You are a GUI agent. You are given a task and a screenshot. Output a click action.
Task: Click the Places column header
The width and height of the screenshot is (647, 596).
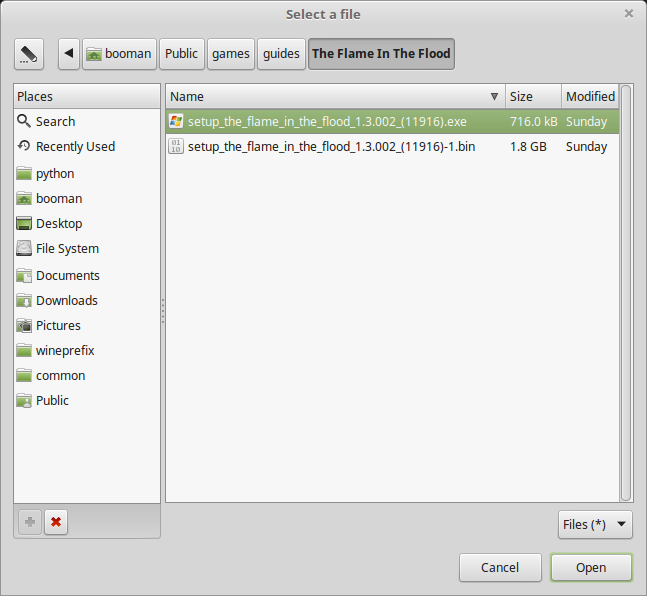point(87,97)
